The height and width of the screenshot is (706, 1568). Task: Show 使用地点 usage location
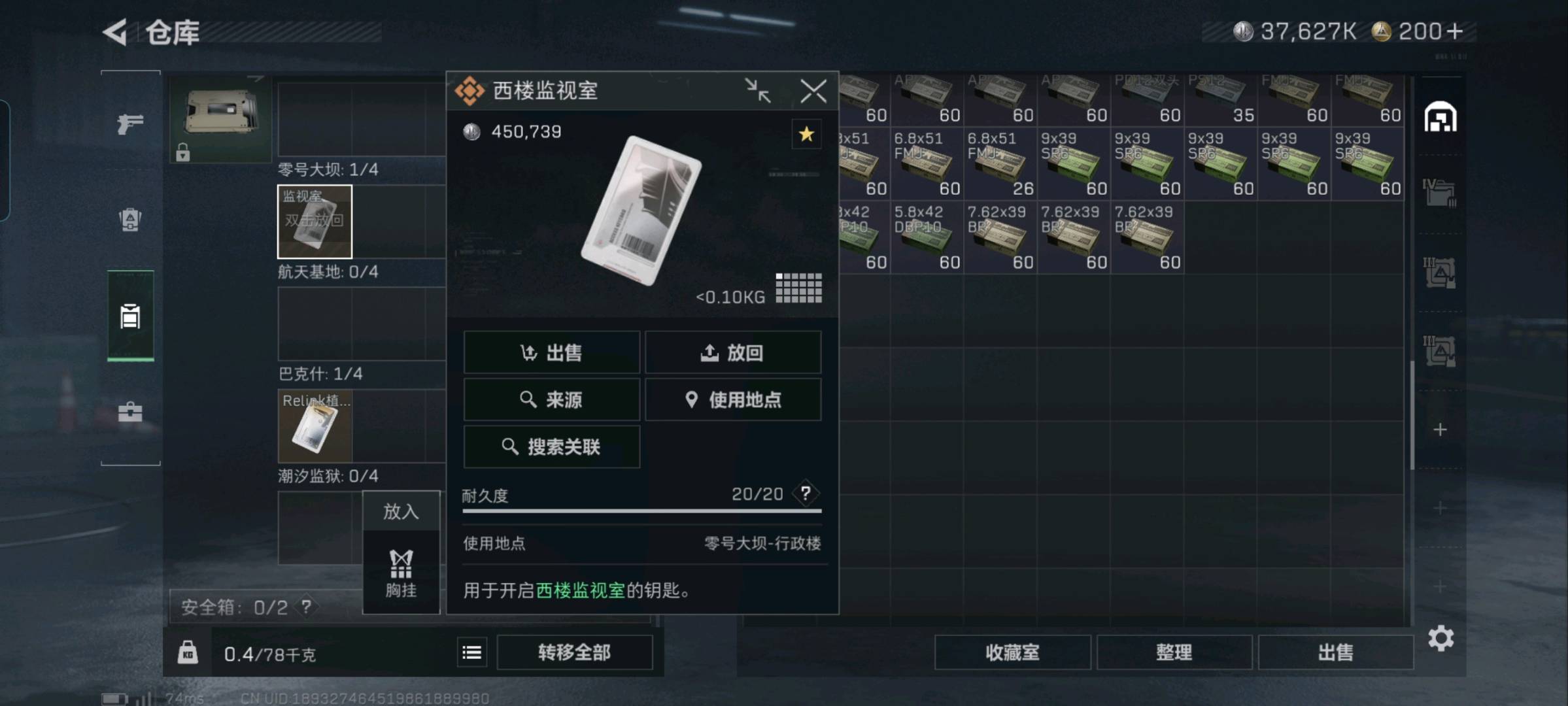pos(733,399)
